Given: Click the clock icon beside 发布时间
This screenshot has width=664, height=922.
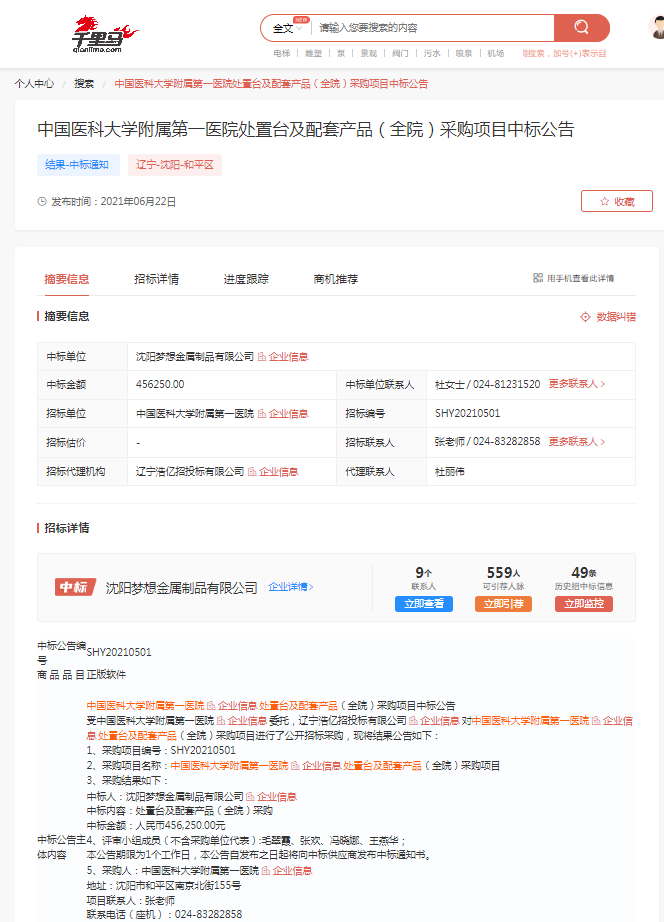Looking at the screenshot, I should pos(42,202).
